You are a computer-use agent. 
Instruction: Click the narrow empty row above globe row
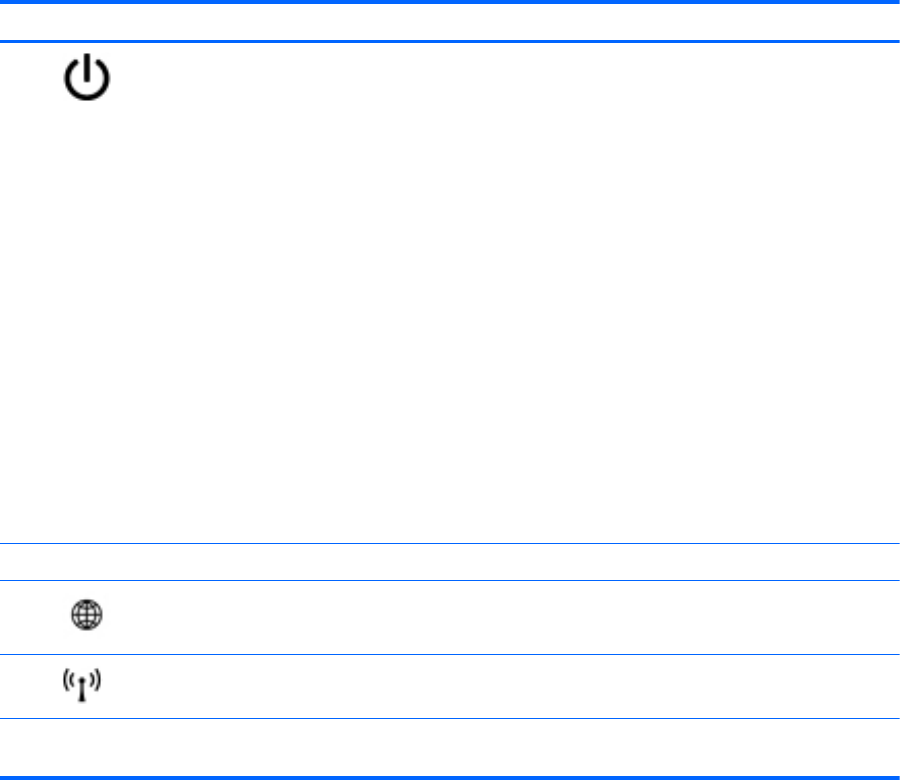click(x=450, y=561)
